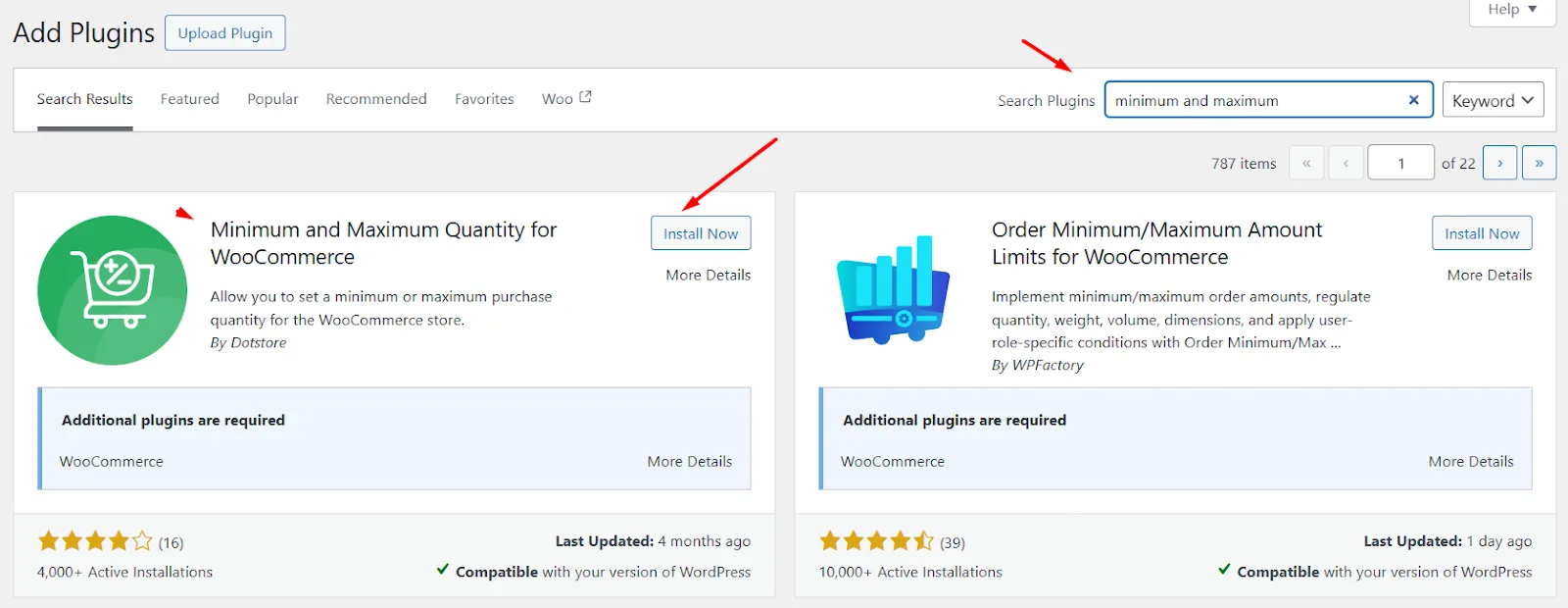Install the Order Minimum/Maximum Amount Limits plugin
The height and width of the screenshot is (608, 1568).
(x=1482, y=233)
